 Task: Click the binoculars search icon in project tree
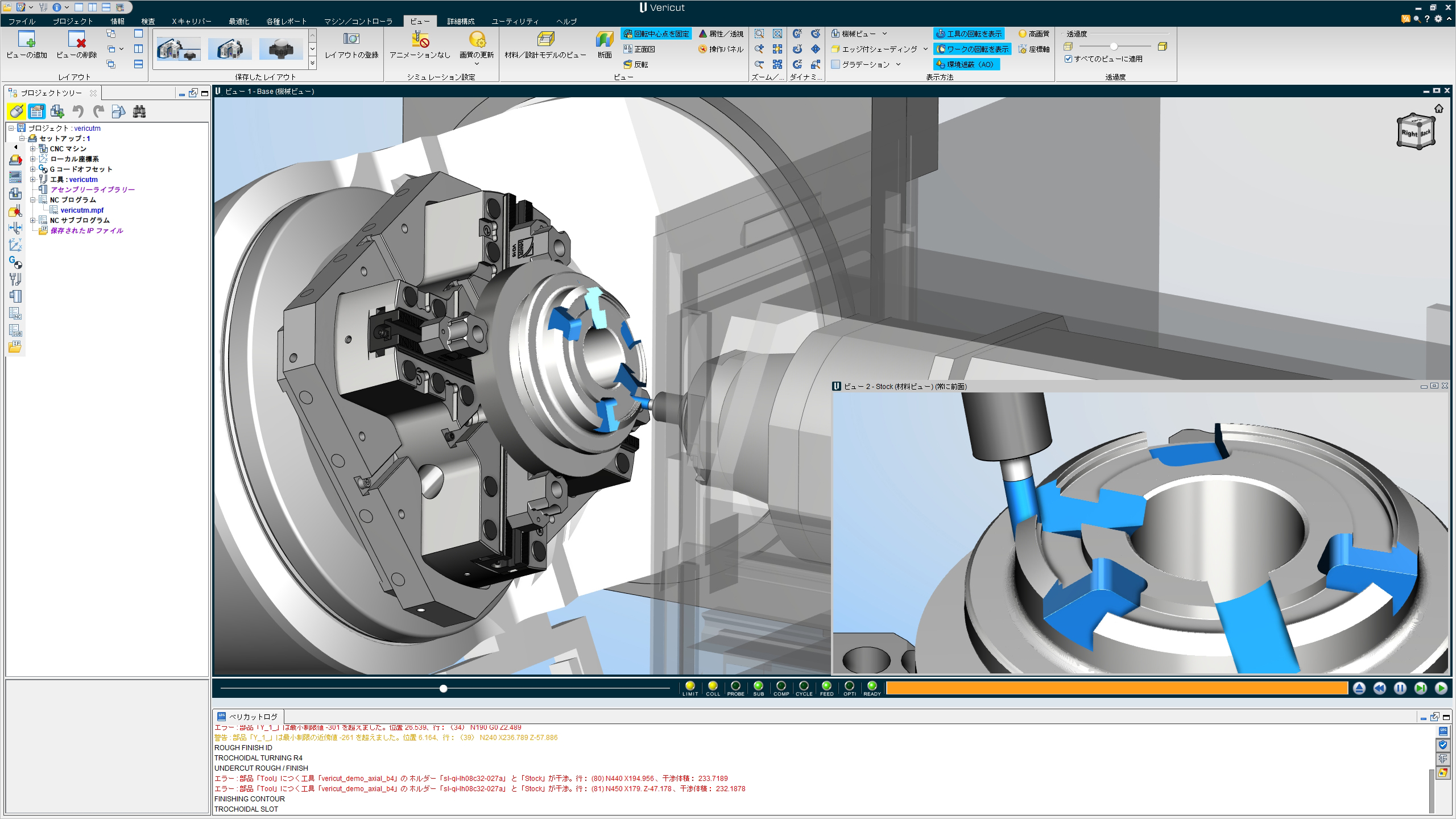coord(139,111)
